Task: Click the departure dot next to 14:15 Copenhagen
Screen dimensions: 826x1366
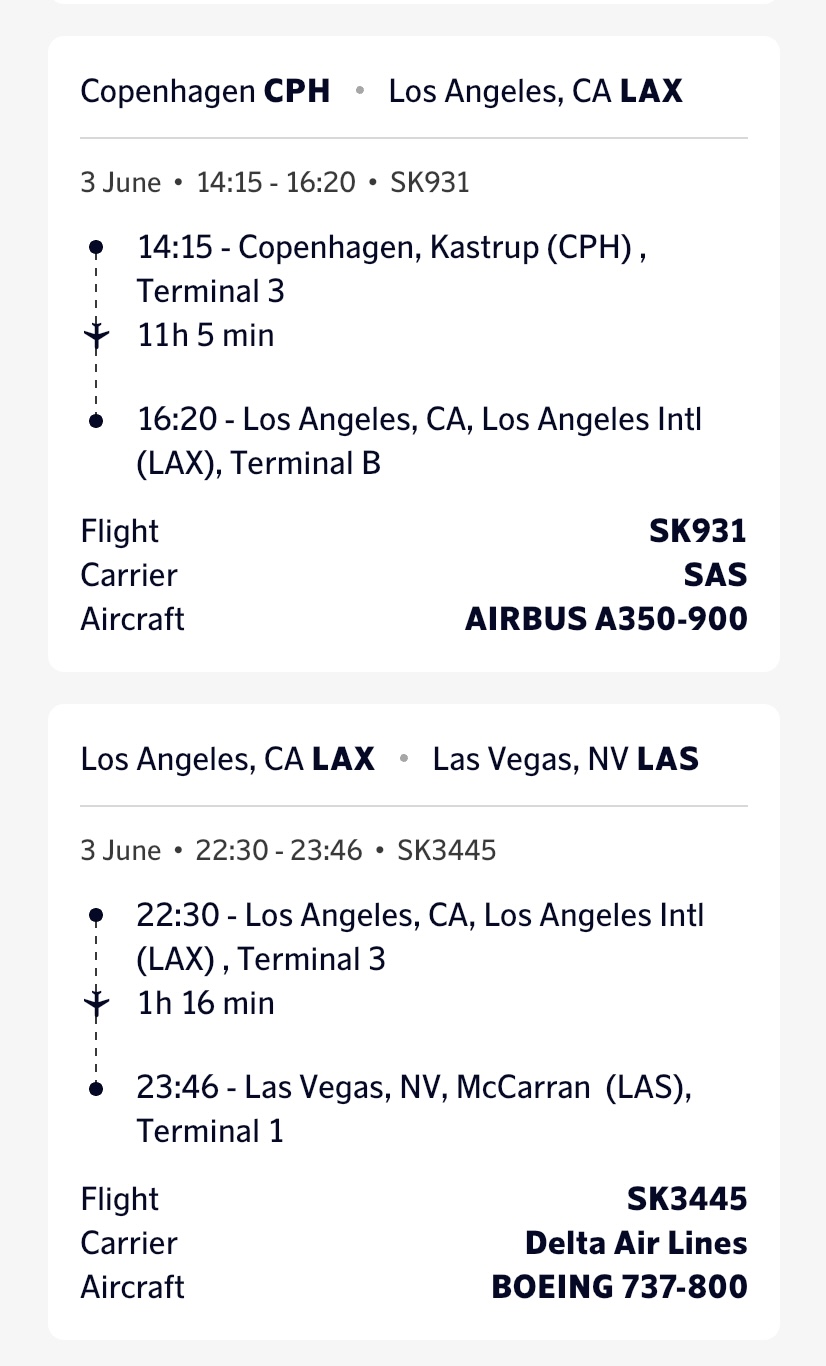Action: [x=96, y=247]
